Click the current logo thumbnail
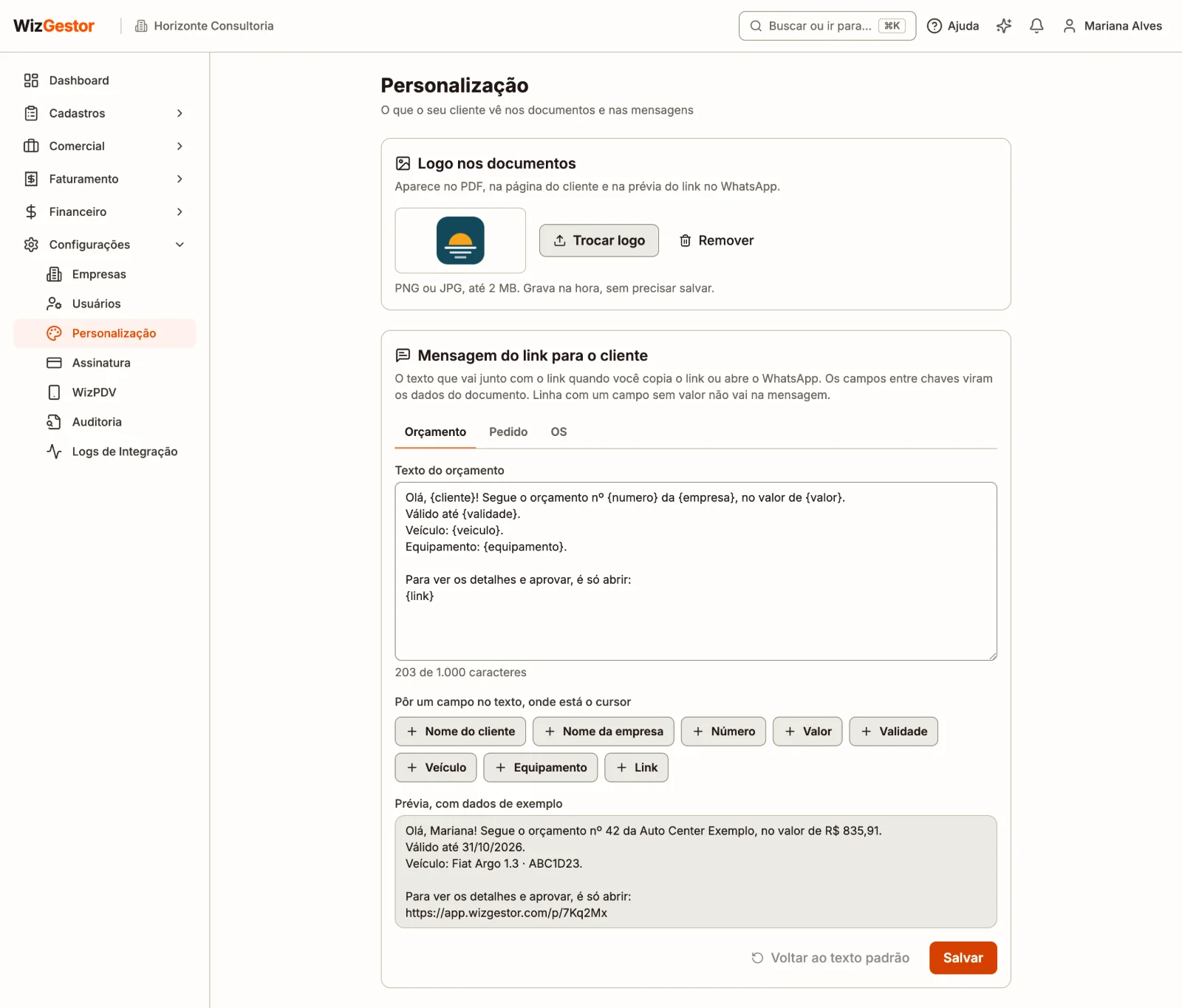The image size is (1182, 1008). [x=460, y=240]
